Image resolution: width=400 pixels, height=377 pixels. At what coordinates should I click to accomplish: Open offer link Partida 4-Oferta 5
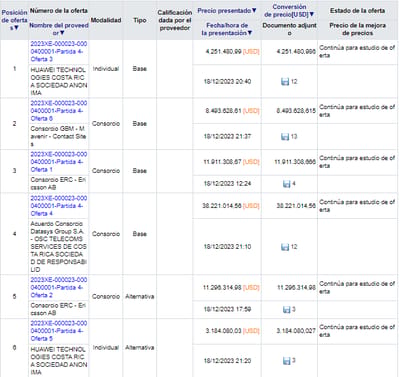pos(59,331)
